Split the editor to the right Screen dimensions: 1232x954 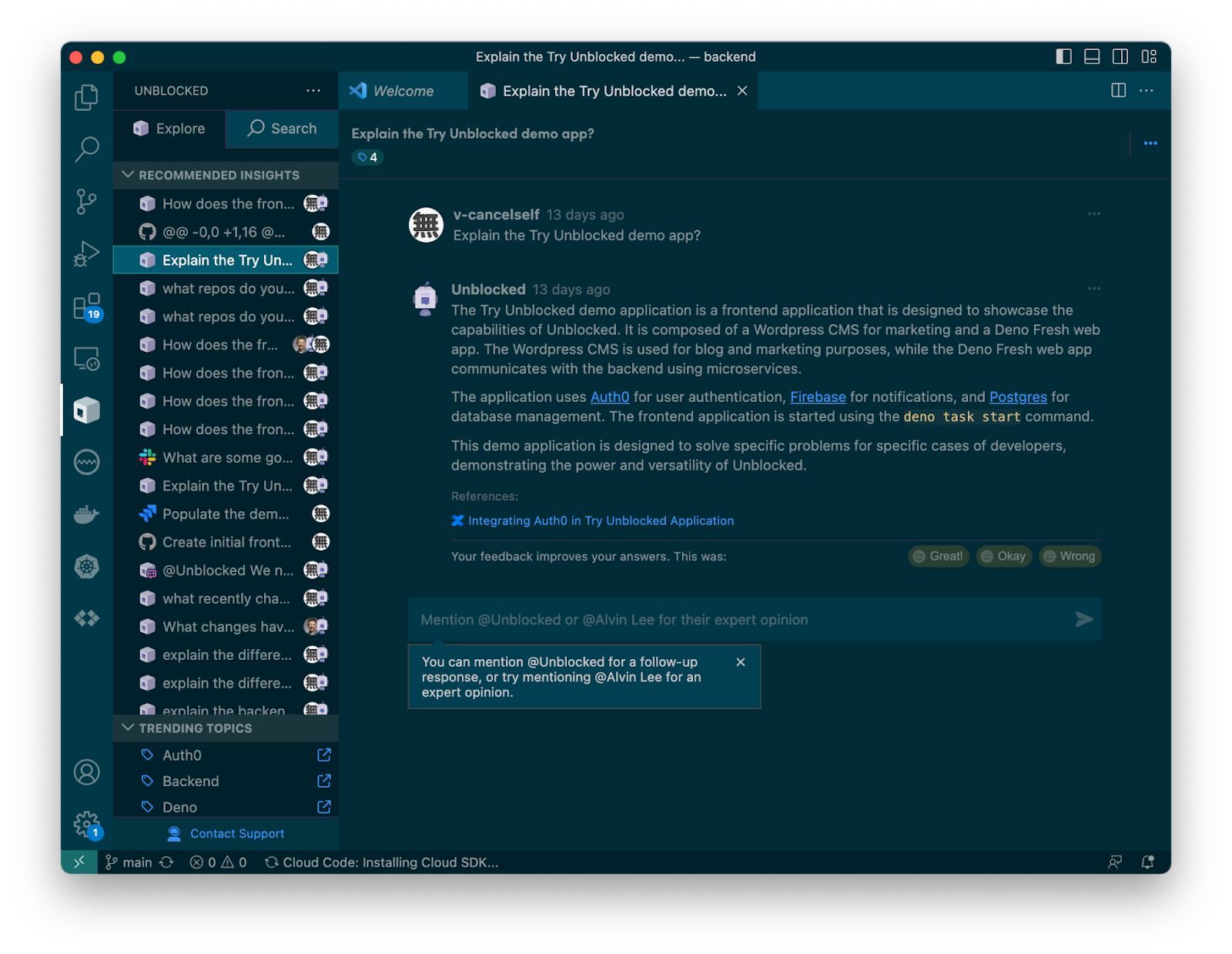click(x=1118, y=90)
